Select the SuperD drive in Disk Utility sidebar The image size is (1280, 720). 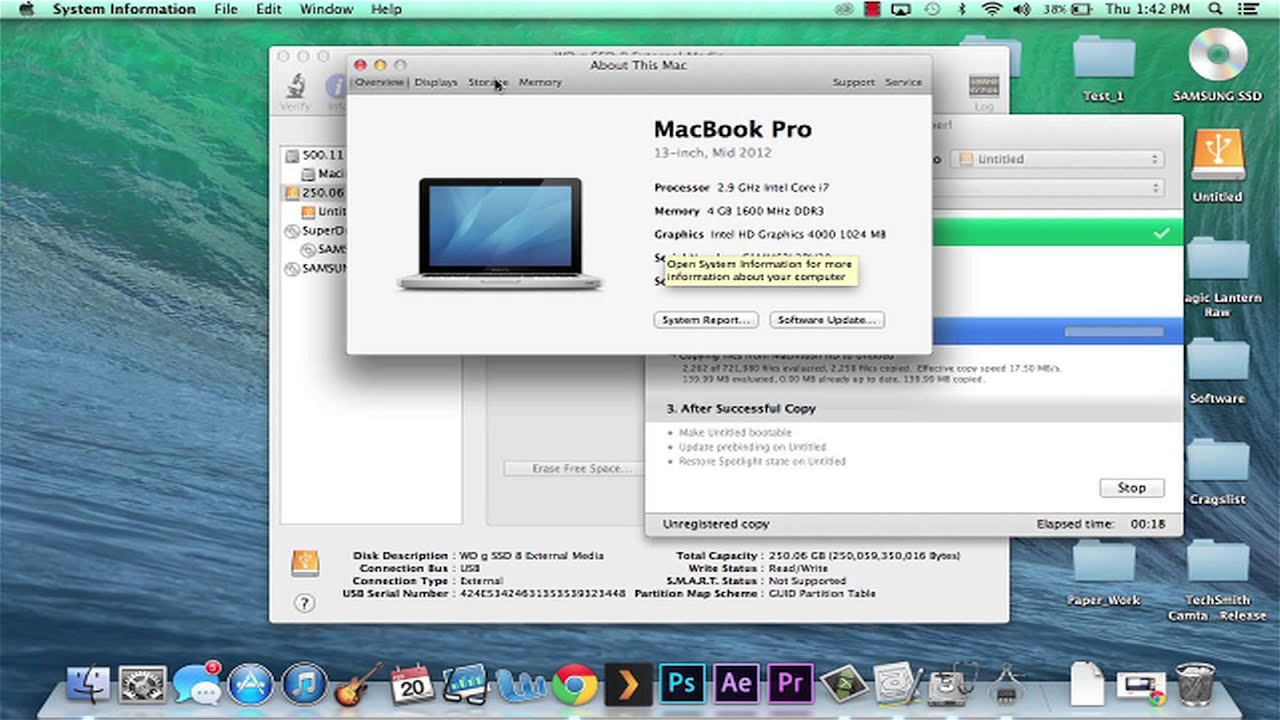coord(314,231)
